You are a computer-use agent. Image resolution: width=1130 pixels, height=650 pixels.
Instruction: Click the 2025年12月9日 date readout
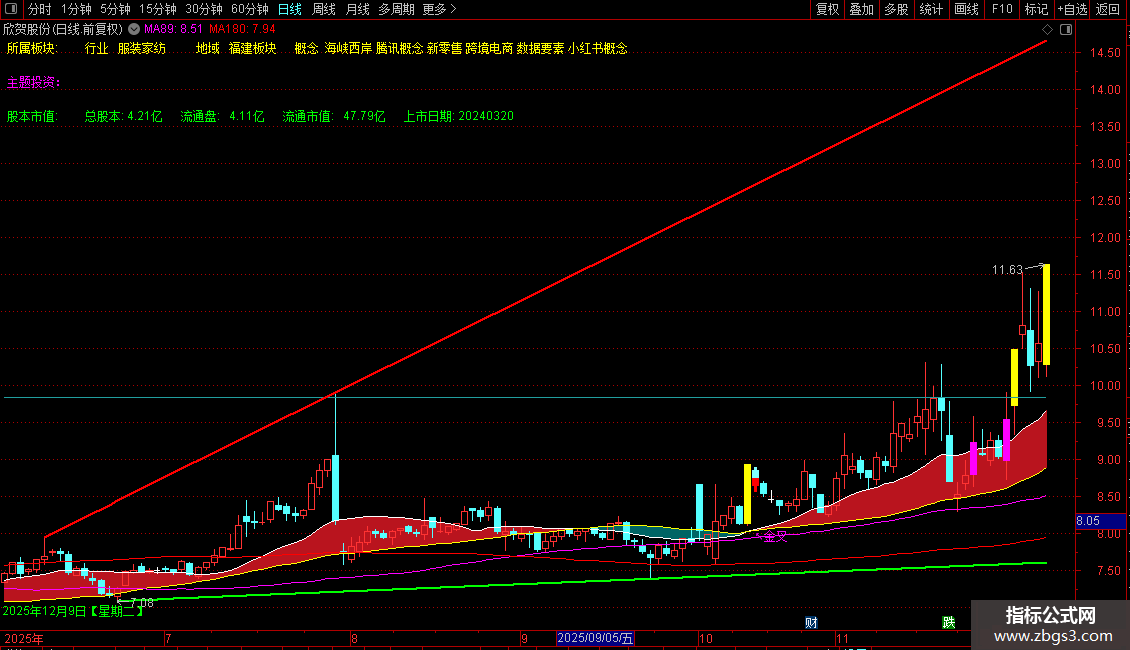pos(74,611)
